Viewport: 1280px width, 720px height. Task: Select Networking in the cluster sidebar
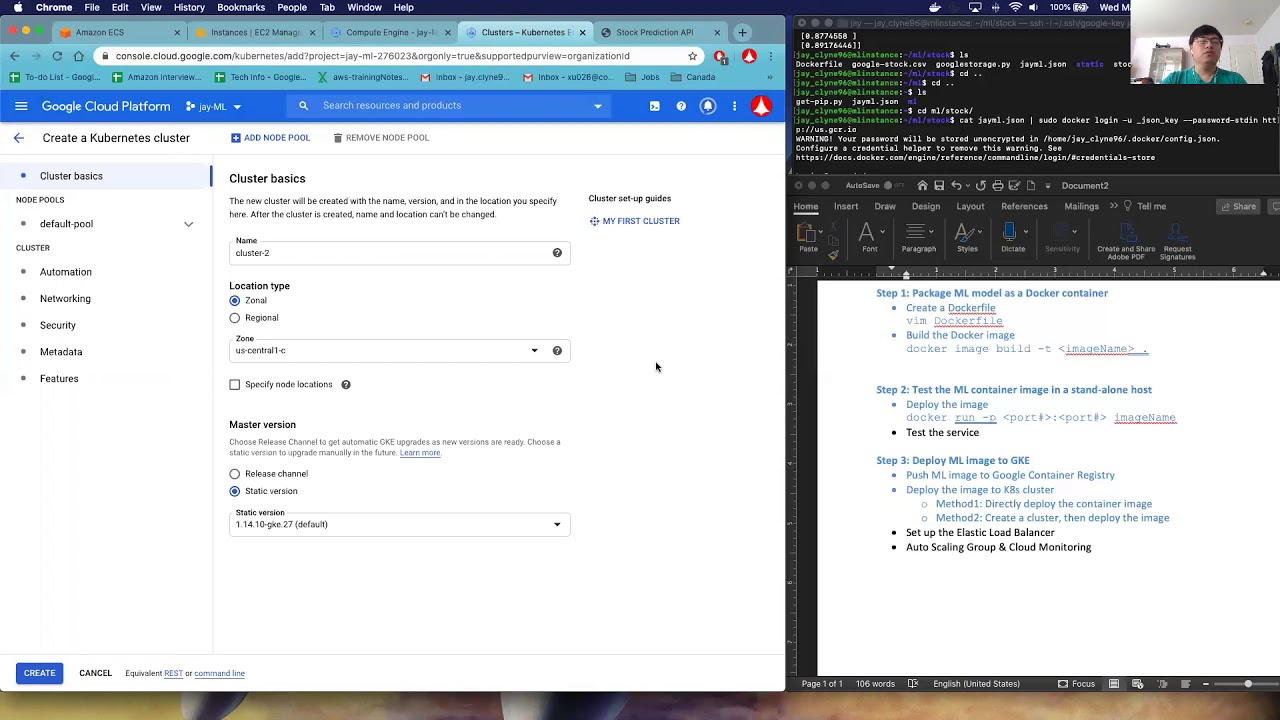[x=65, y=299]
